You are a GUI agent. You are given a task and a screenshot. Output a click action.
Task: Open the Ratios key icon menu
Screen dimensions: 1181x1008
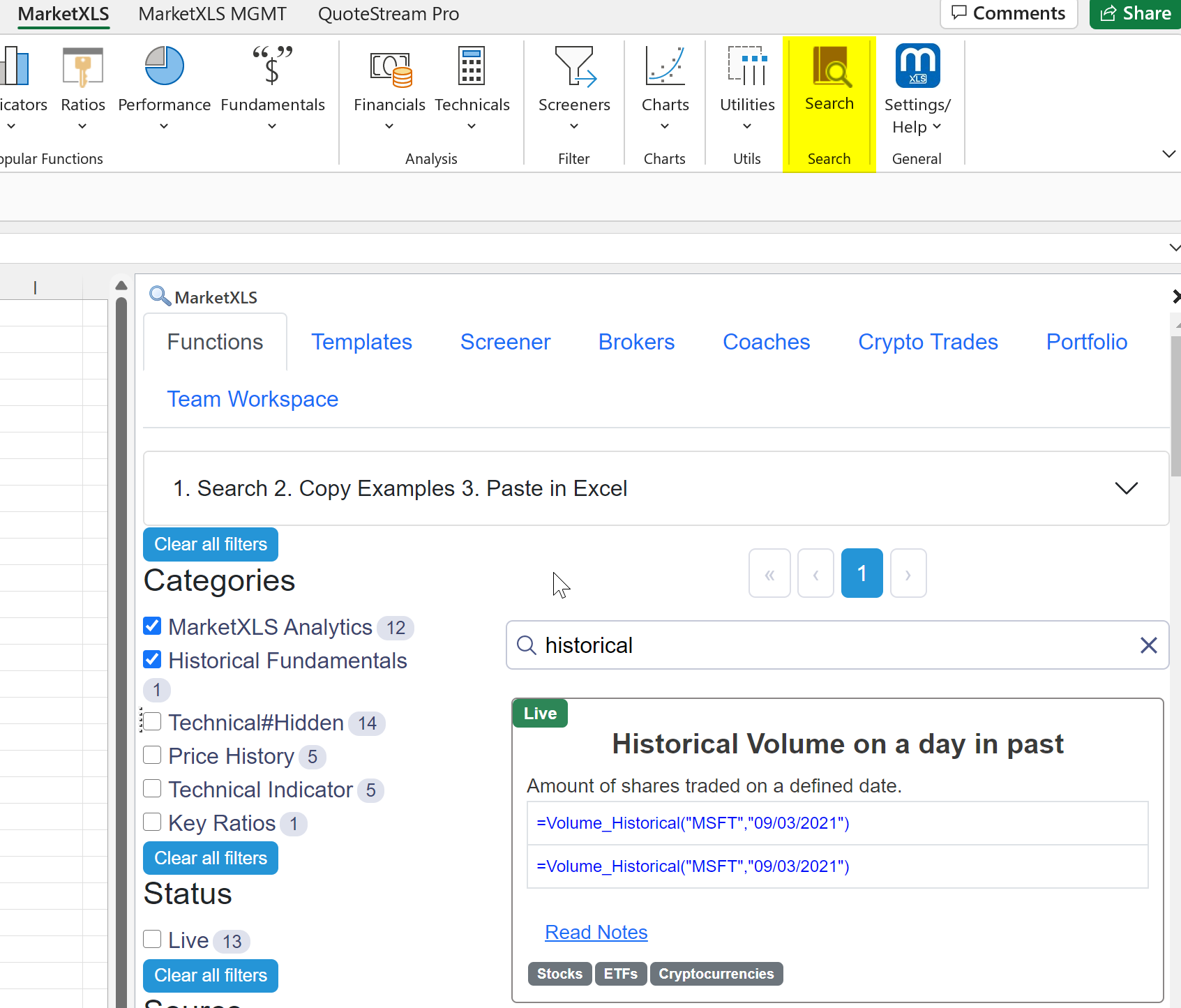coord(82,68)
